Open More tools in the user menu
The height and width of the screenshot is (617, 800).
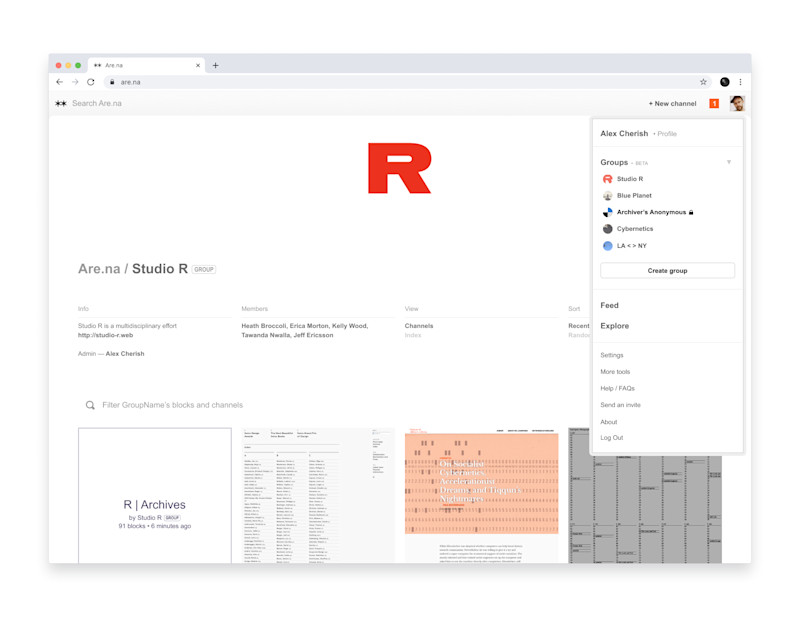click(x=615, y=372)
